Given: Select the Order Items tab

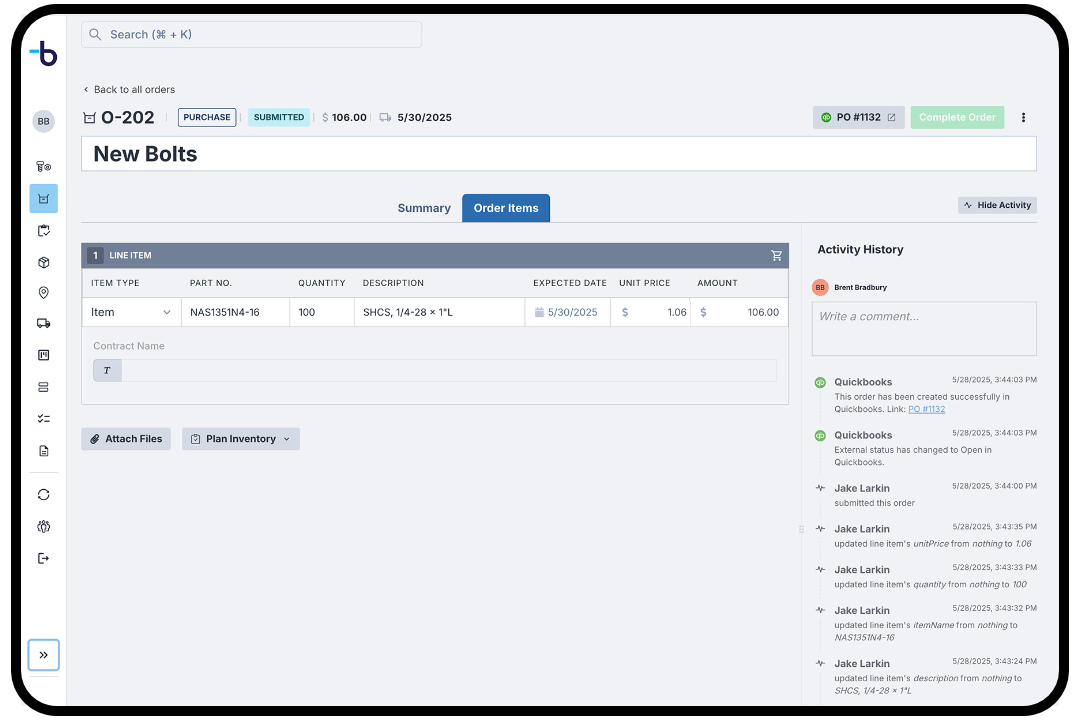Looking at the screenshot, I should point(506,208).
